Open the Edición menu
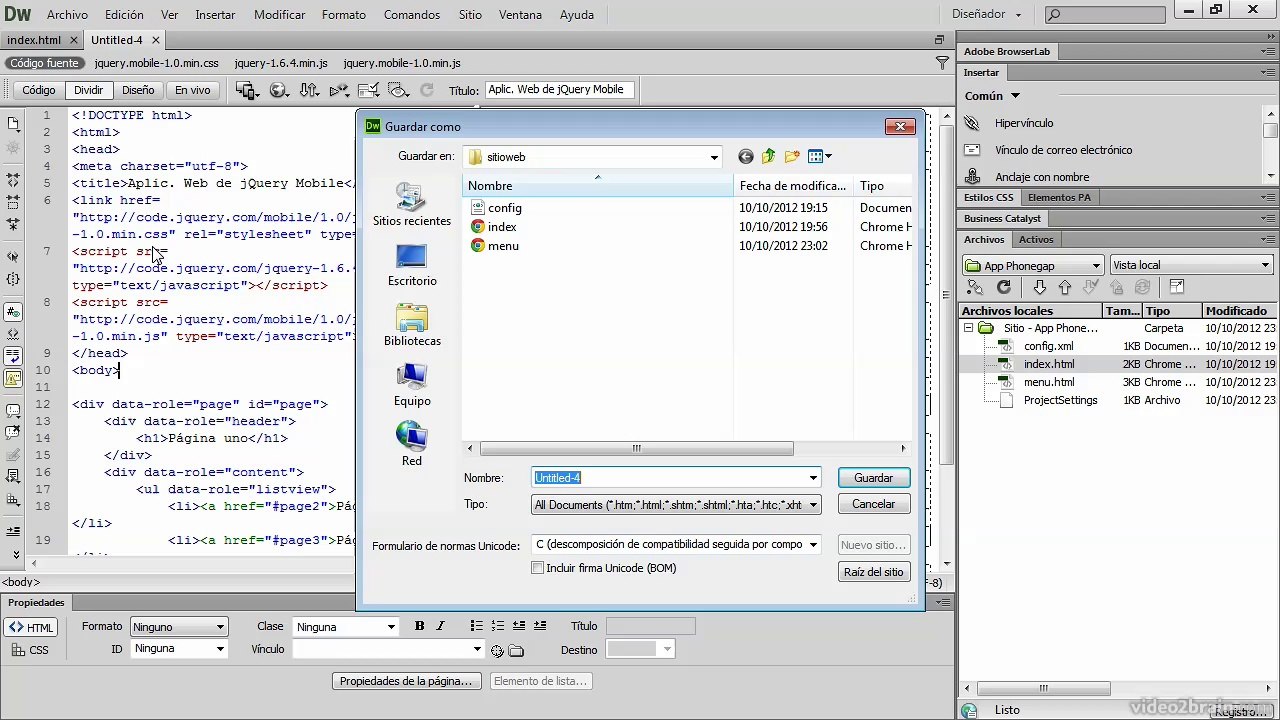 coord(124,15)
